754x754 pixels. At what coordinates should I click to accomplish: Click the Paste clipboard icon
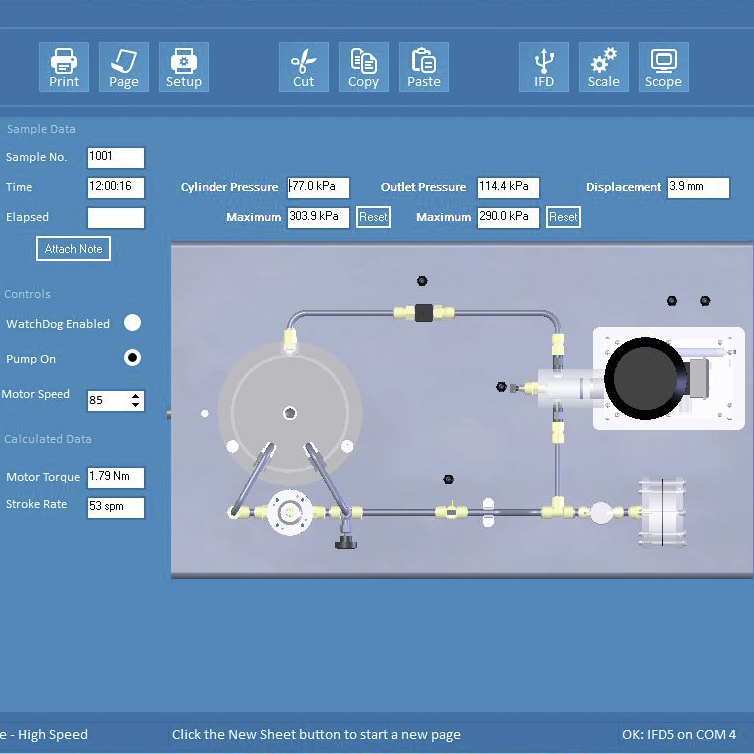(424, 67)
